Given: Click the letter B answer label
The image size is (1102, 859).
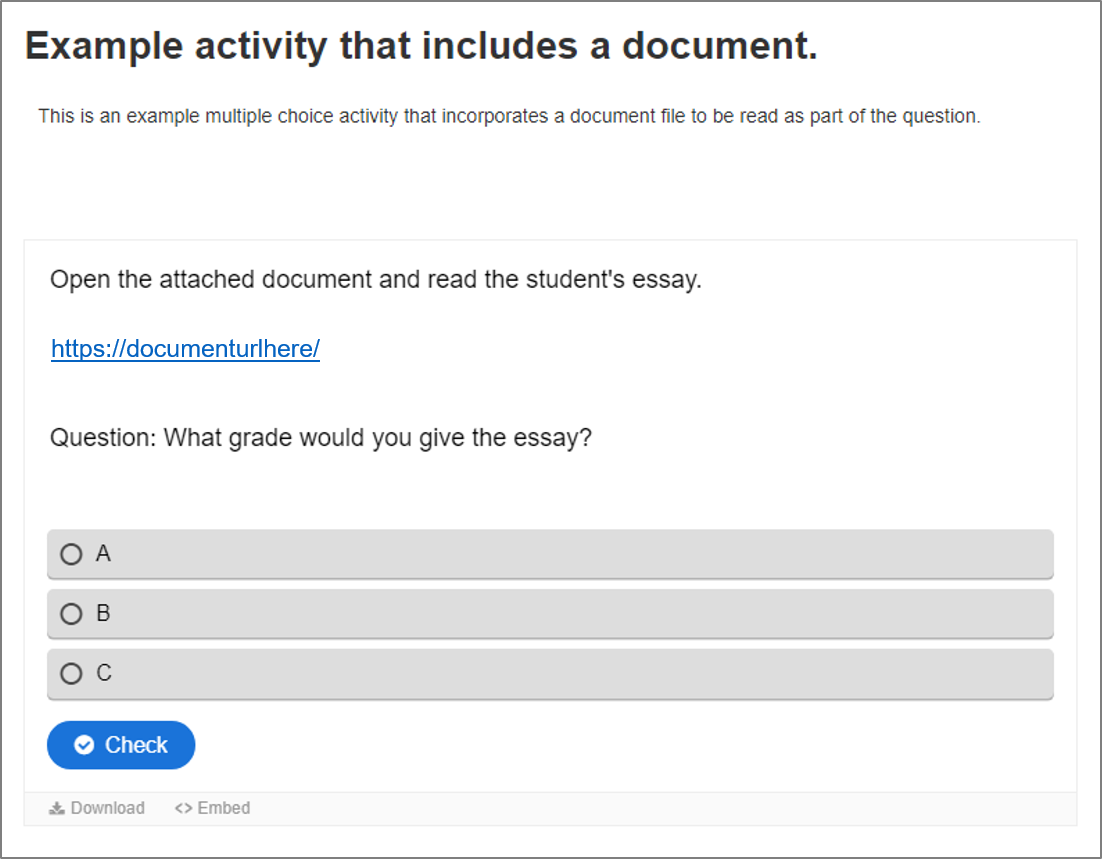Looking at the screenshot, I should tap(103, 614).
